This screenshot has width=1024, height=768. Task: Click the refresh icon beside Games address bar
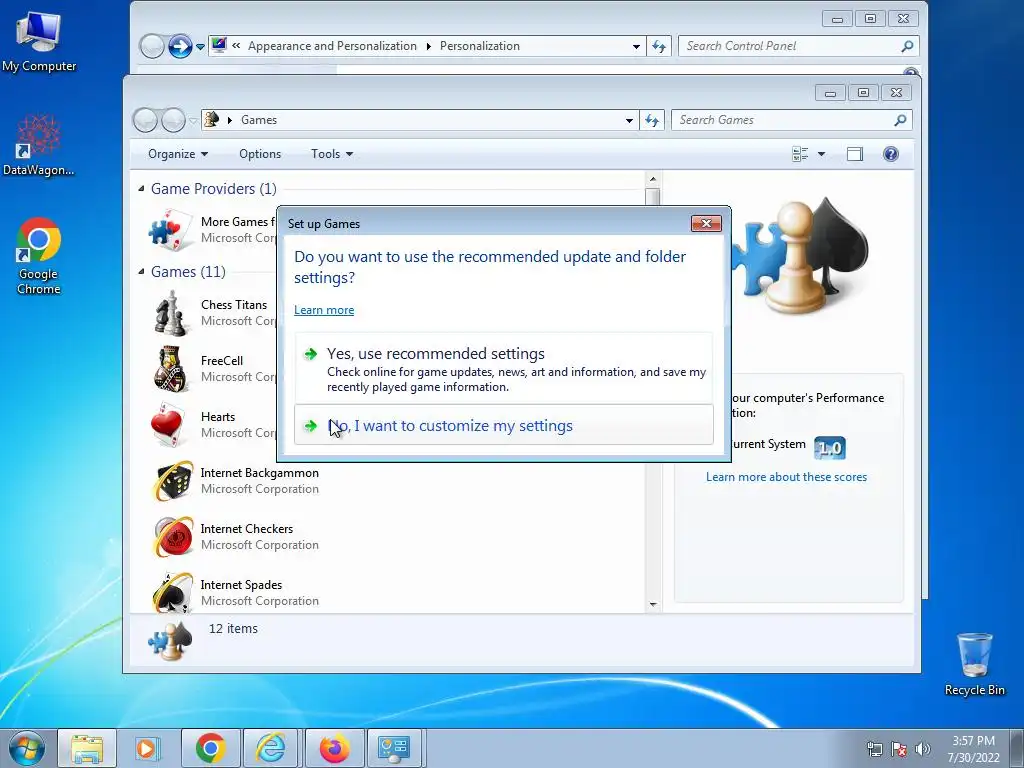652,120
